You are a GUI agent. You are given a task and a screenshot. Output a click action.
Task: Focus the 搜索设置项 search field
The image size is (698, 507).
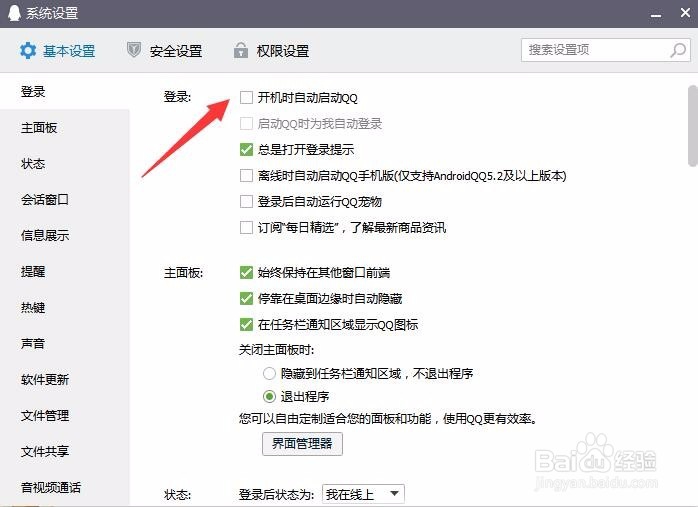(606, 50)
